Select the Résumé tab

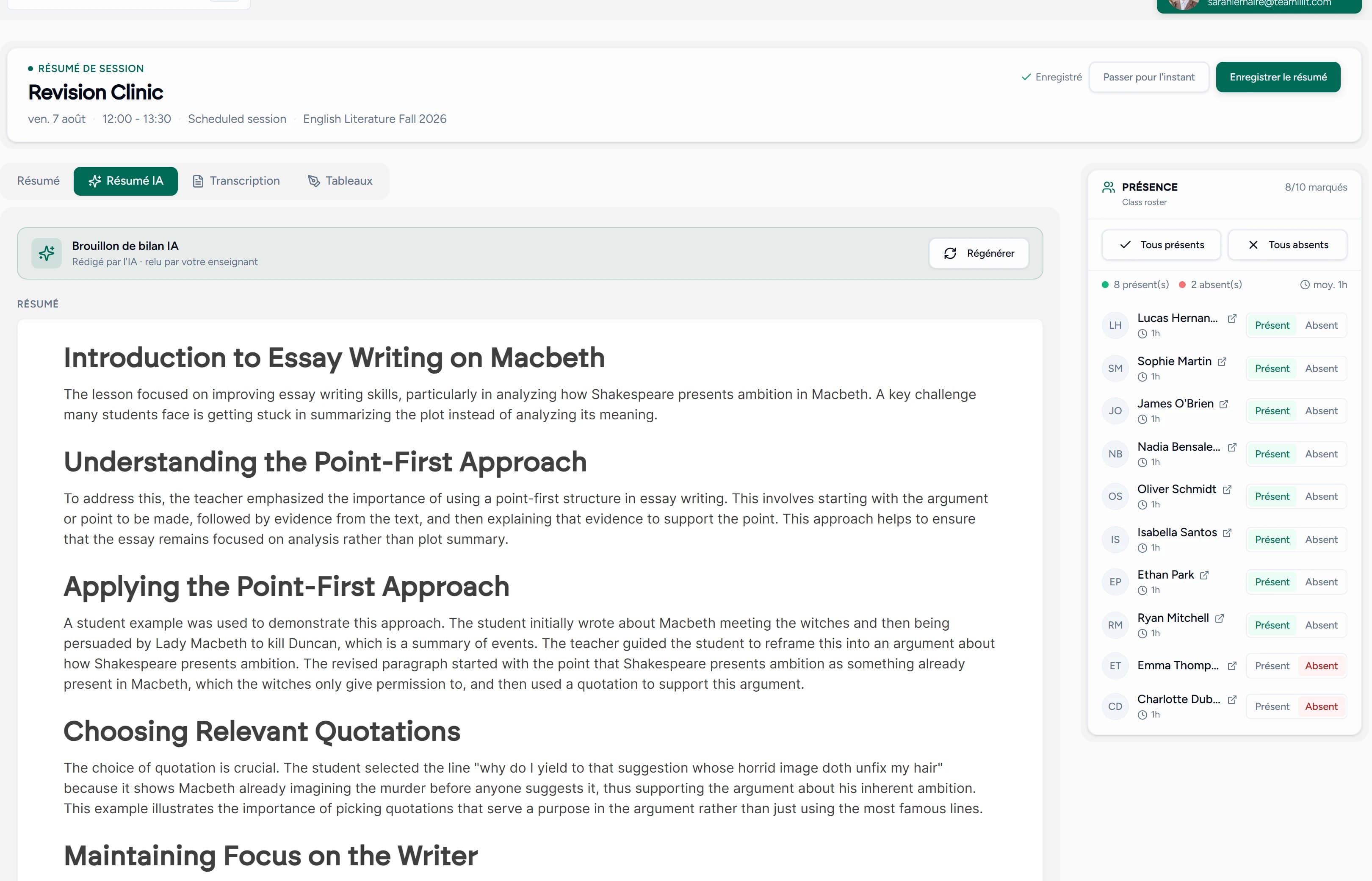point(38,181)
